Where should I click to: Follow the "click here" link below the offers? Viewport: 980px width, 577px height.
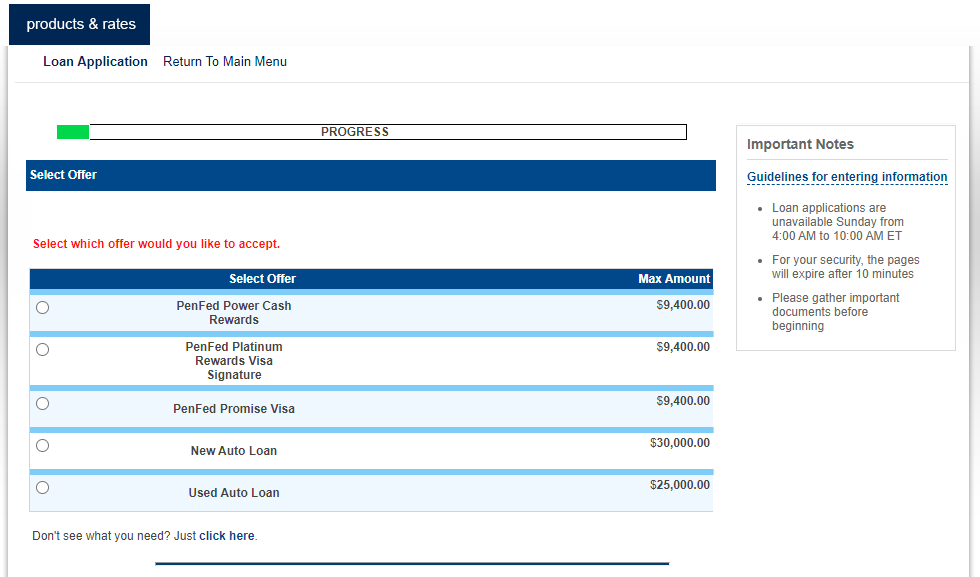click(227, 536)
